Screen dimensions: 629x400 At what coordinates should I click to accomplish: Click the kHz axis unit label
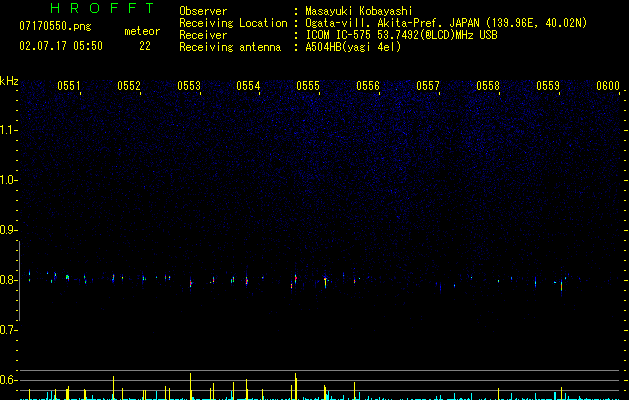click(x=9, y=81)
